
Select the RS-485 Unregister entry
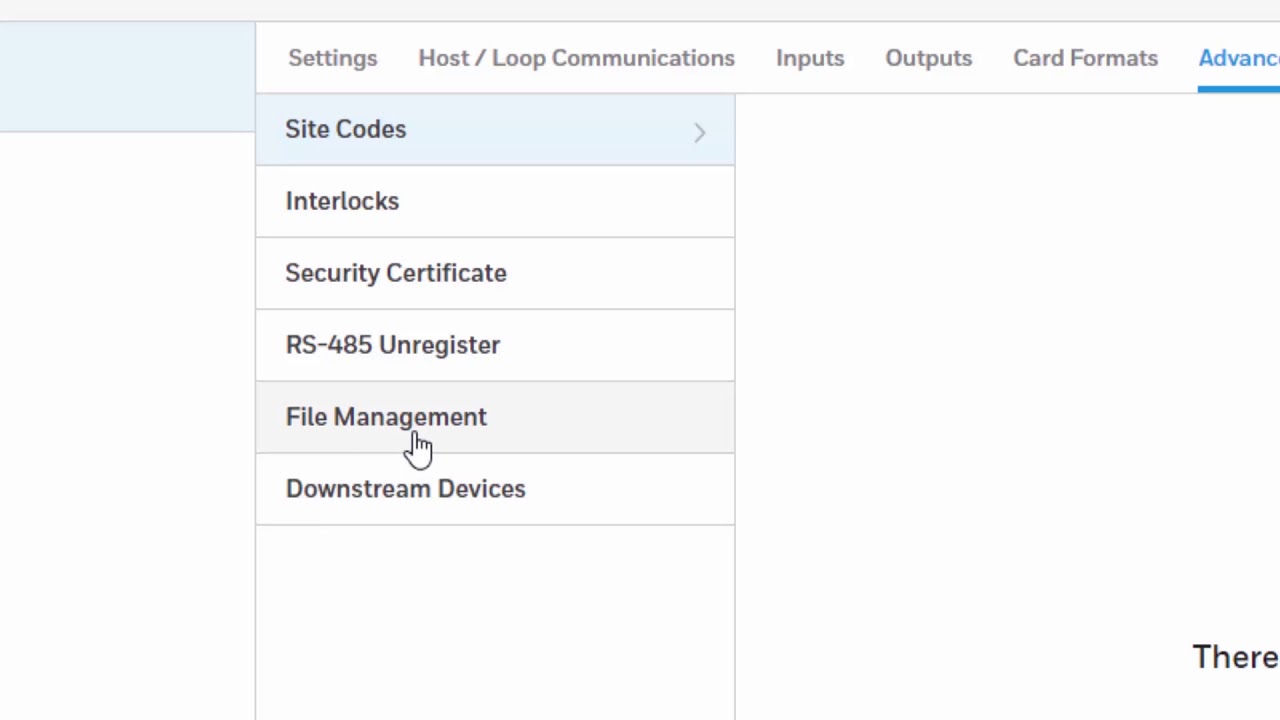click(x=393, y=346)
